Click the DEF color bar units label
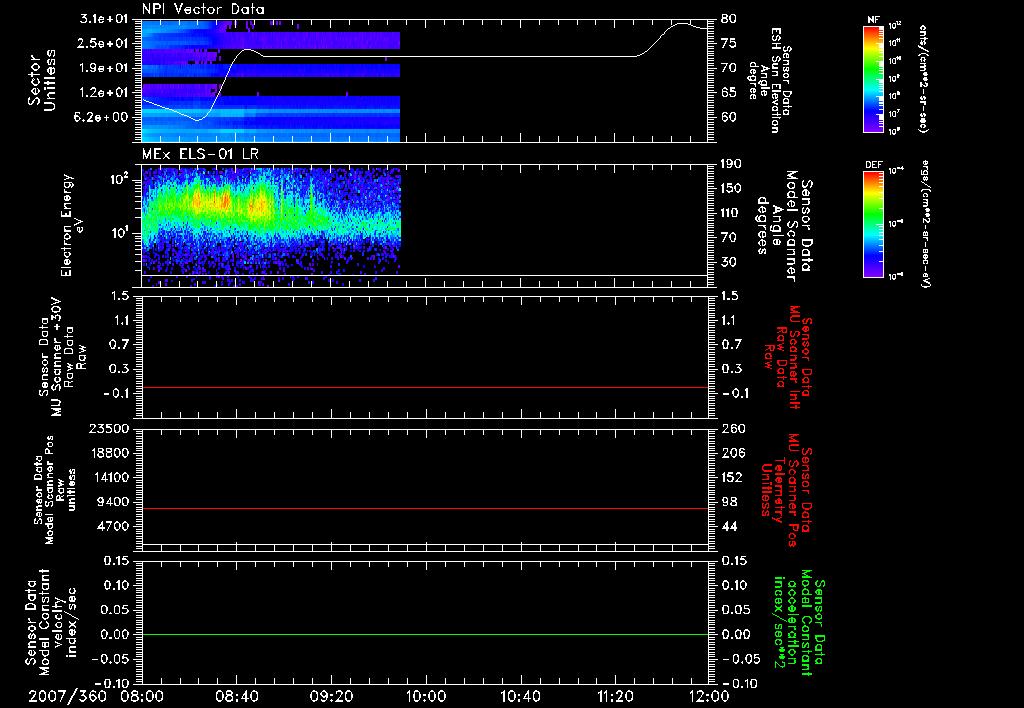1024x708 pixels. click(926, 224)
